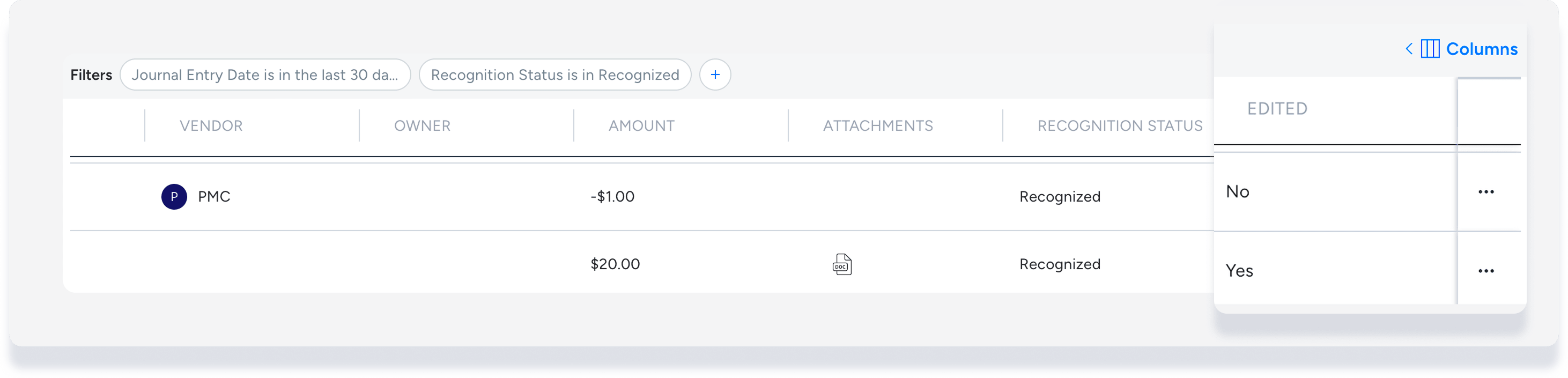Open the Columns settings link
Image resolution: width=1568 pixels, height=378 pixels.
1482,49
